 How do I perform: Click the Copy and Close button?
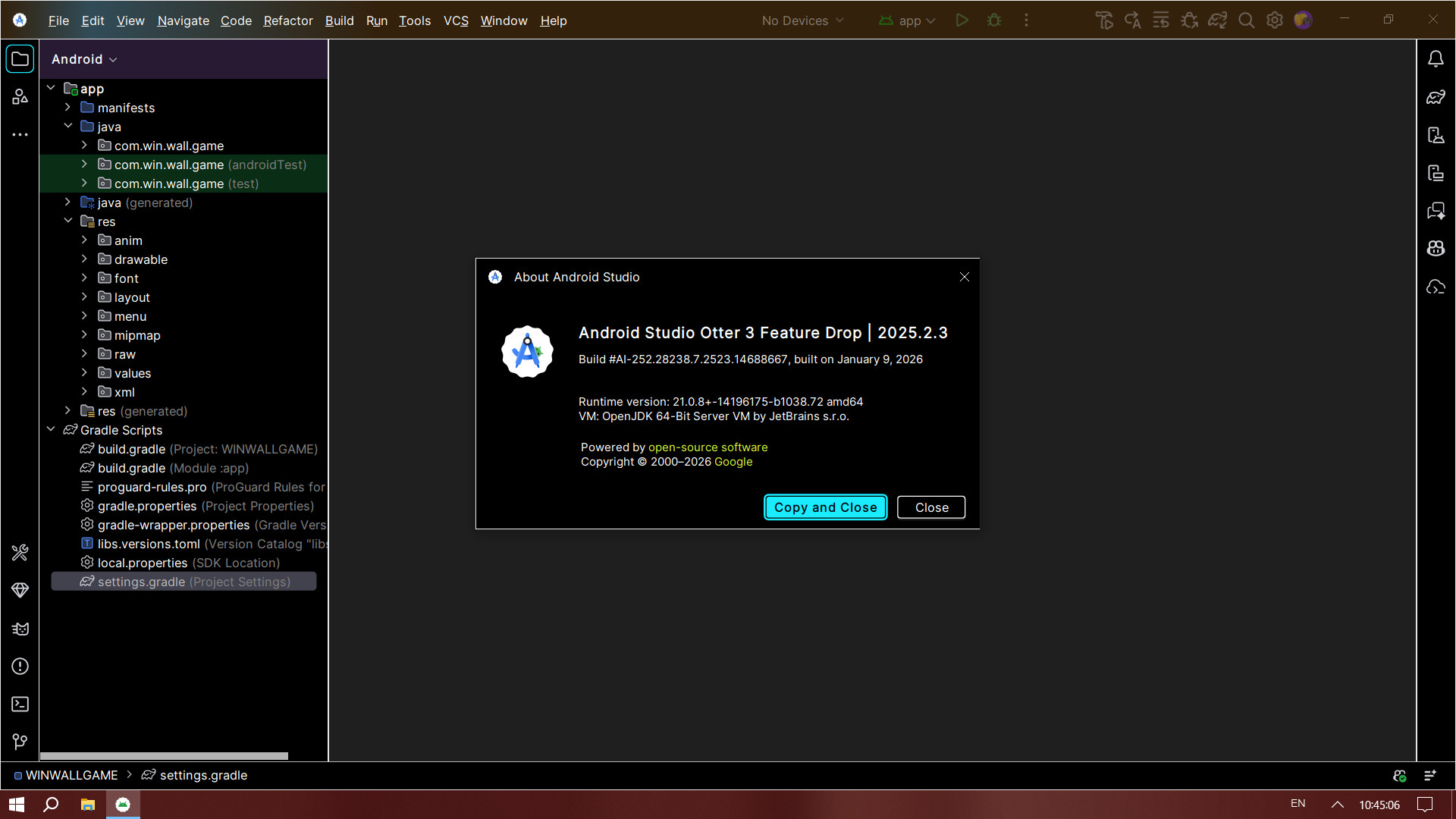pyautogui.click(x=824, y=507)
